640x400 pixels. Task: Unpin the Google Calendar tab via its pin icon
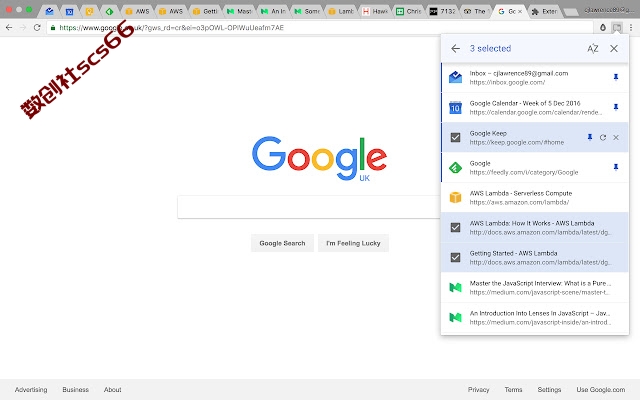click(616, 107)
